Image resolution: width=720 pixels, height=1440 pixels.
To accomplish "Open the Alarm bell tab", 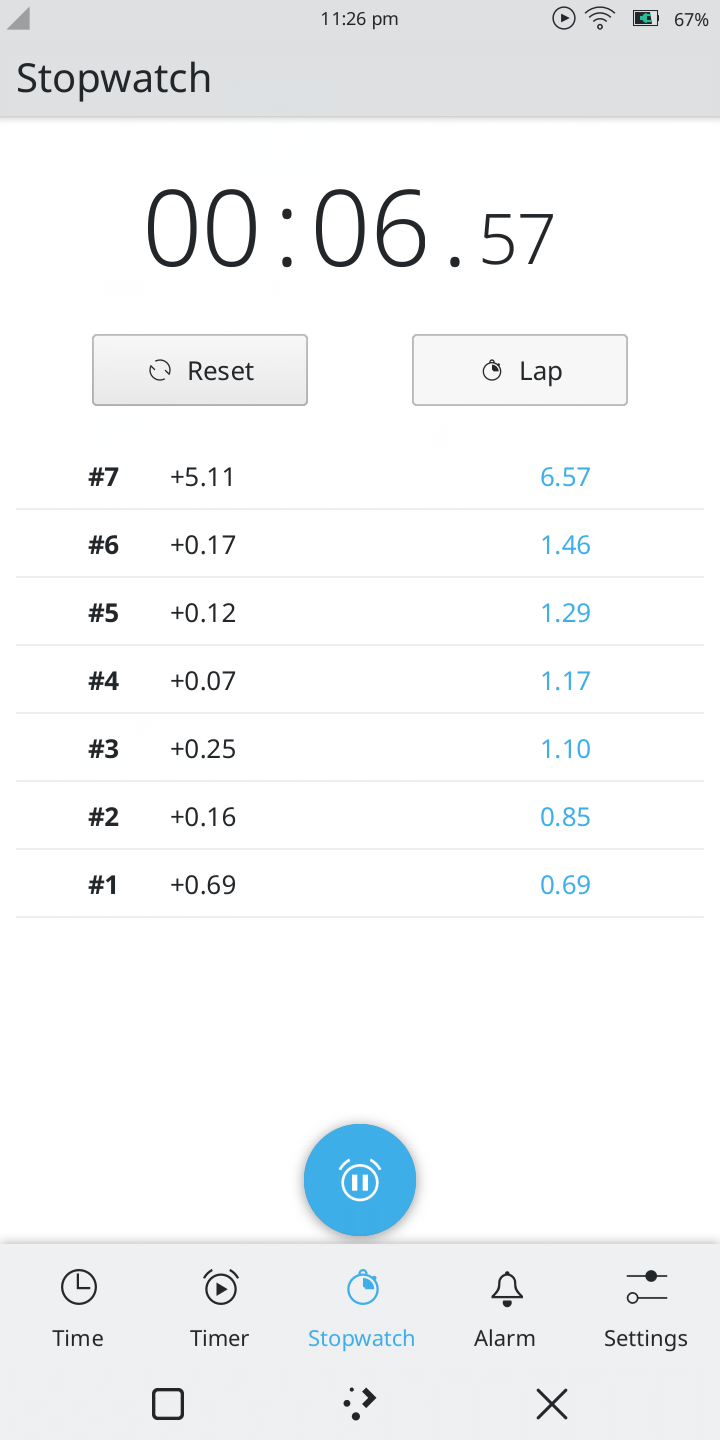I will point(506,1289).
